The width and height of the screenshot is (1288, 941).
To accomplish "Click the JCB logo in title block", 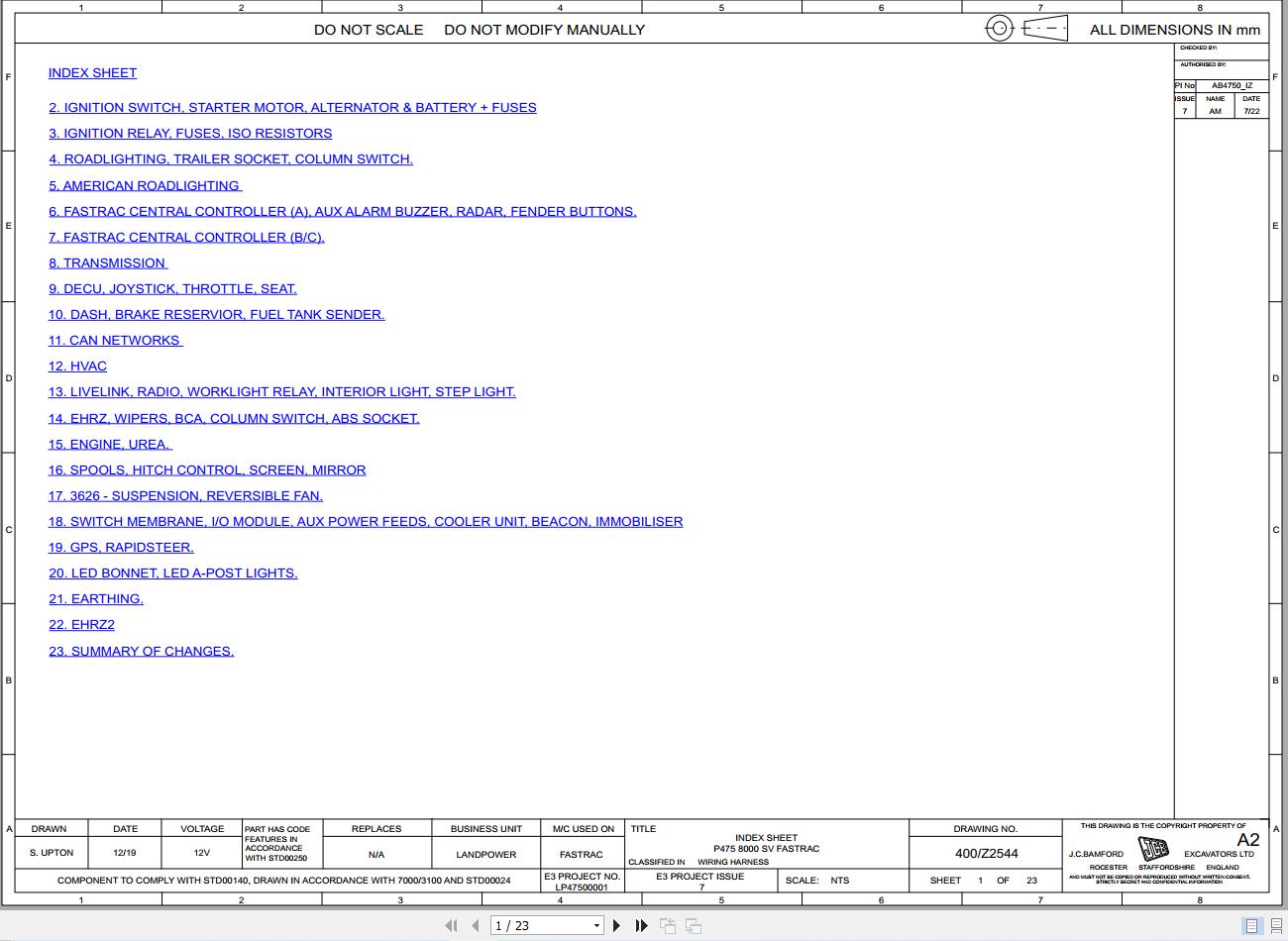I will (1153, 849).
